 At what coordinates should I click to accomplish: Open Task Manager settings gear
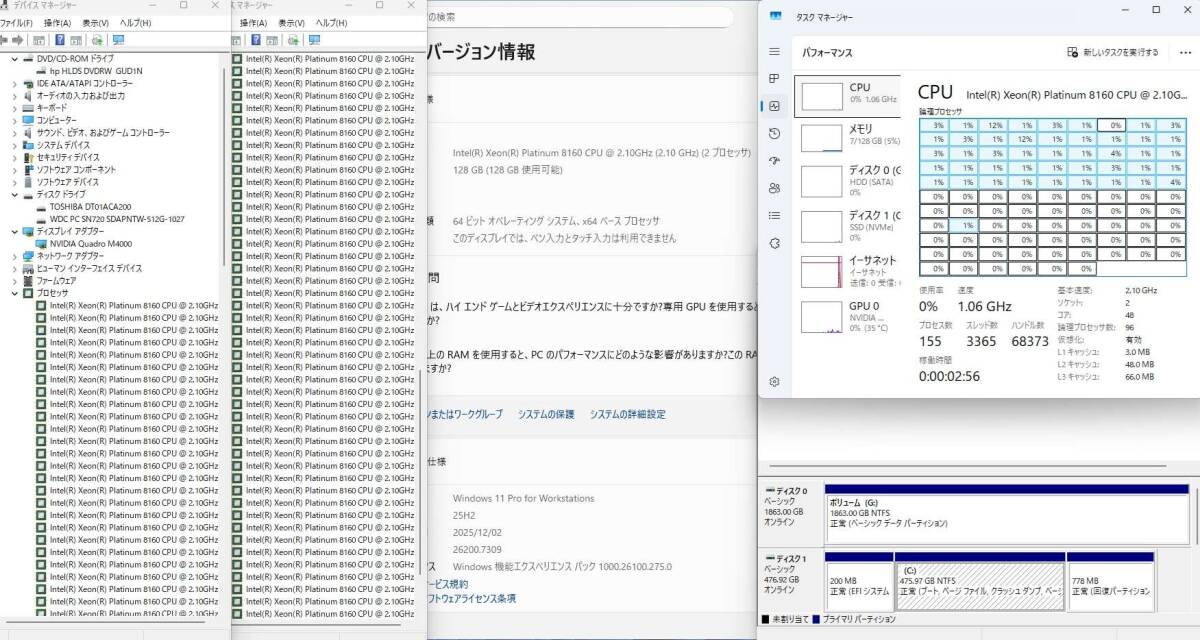click(x=774, y=381)
